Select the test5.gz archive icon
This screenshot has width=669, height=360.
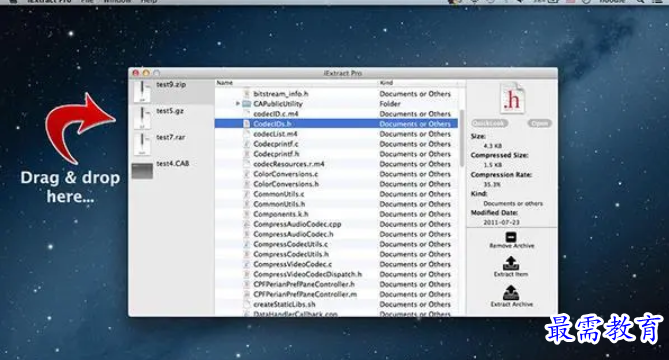(x=142, y=118)
